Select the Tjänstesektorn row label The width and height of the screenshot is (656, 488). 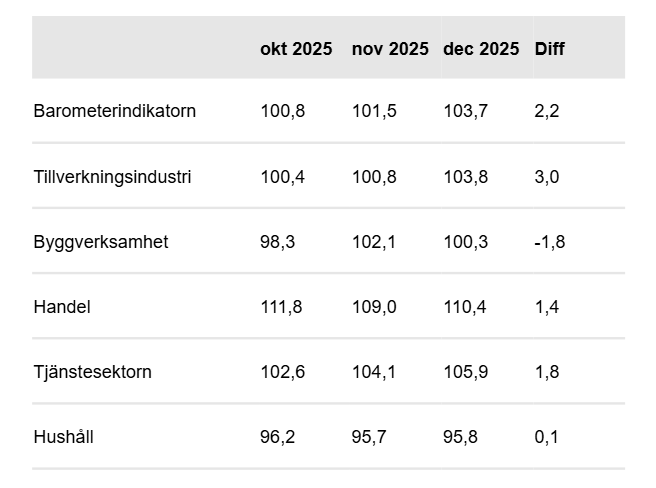[x=93, y=372]
